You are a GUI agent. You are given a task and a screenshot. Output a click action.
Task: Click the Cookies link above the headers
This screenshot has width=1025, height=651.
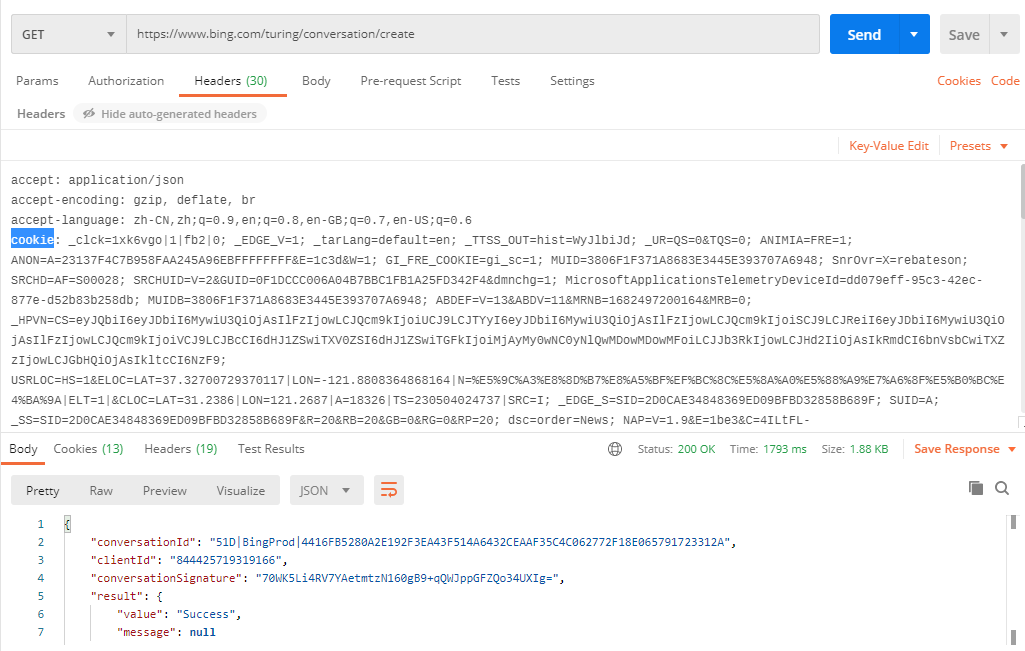click(958, 80)
